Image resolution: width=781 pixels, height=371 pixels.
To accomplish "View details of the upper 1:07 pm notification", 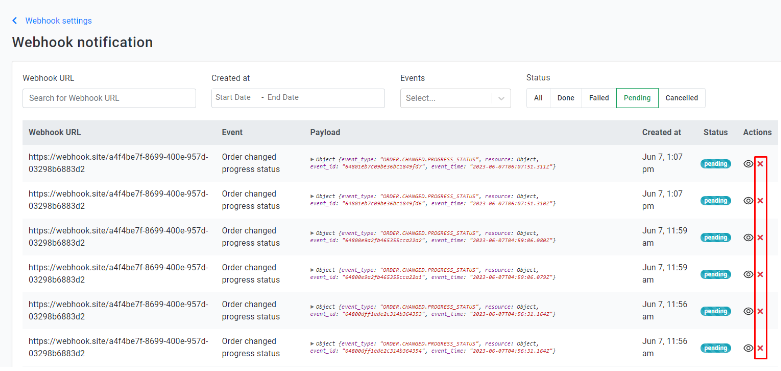I will pos(748,164).
